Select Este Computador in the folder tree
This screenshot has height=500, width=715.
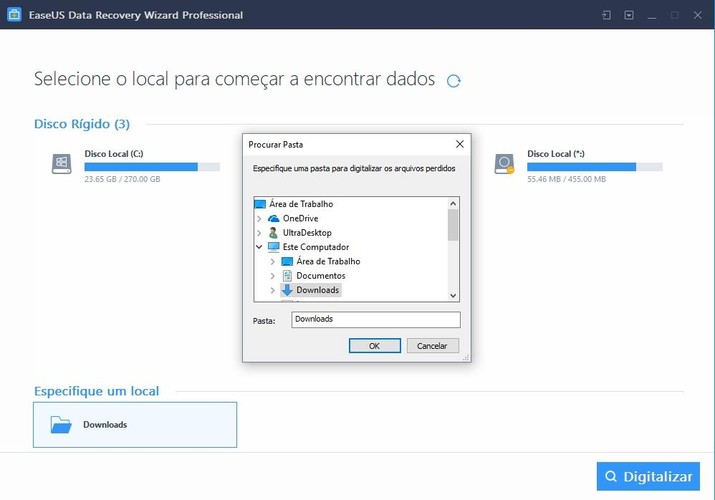point(316,247)
